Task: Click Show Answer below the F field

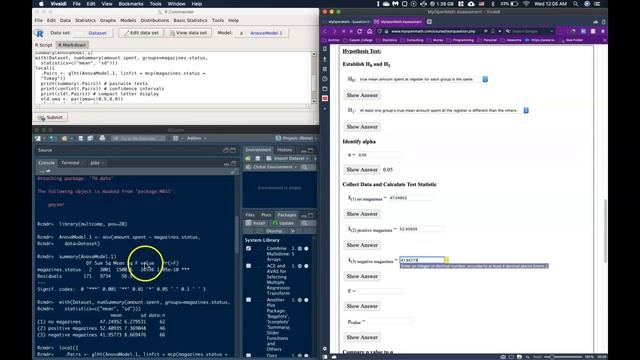Action: pyautogui.click(x=362, y=306)
